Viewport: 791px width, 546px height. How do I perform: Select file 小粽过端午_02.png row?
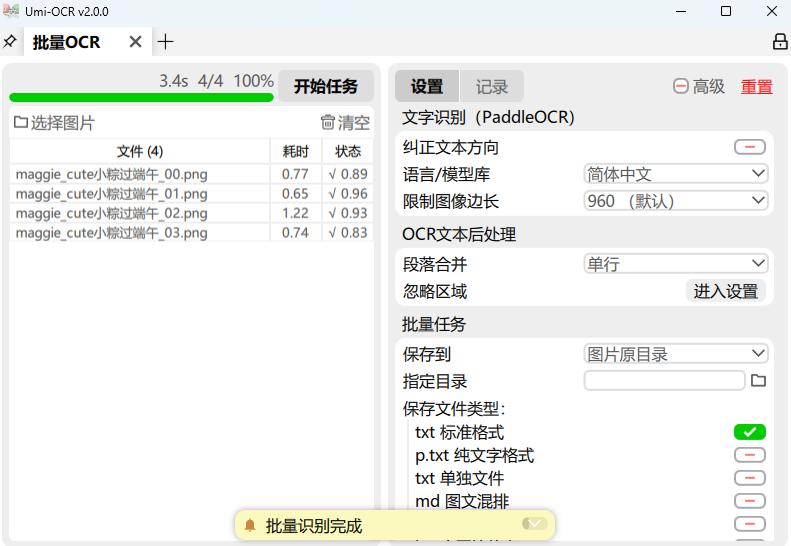(191, 213)
